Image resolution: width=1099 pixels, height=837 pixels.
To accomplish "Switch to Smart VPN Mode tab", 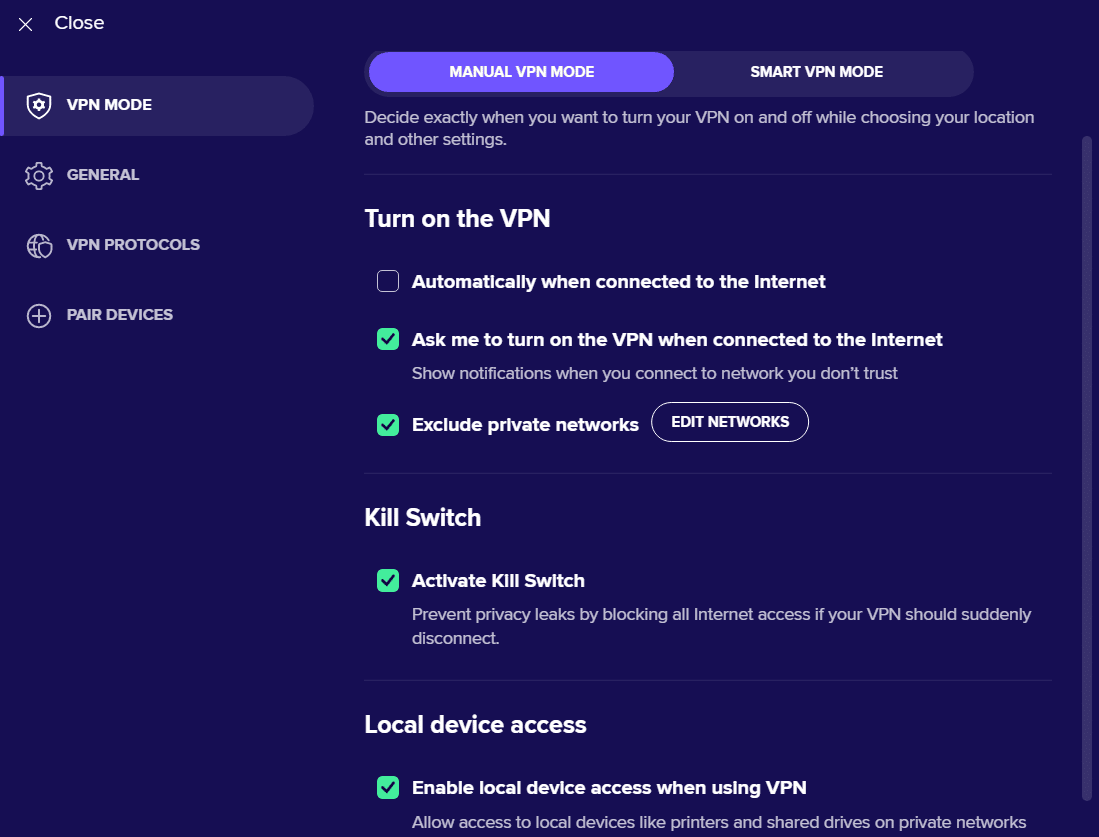I will point(817,72).
